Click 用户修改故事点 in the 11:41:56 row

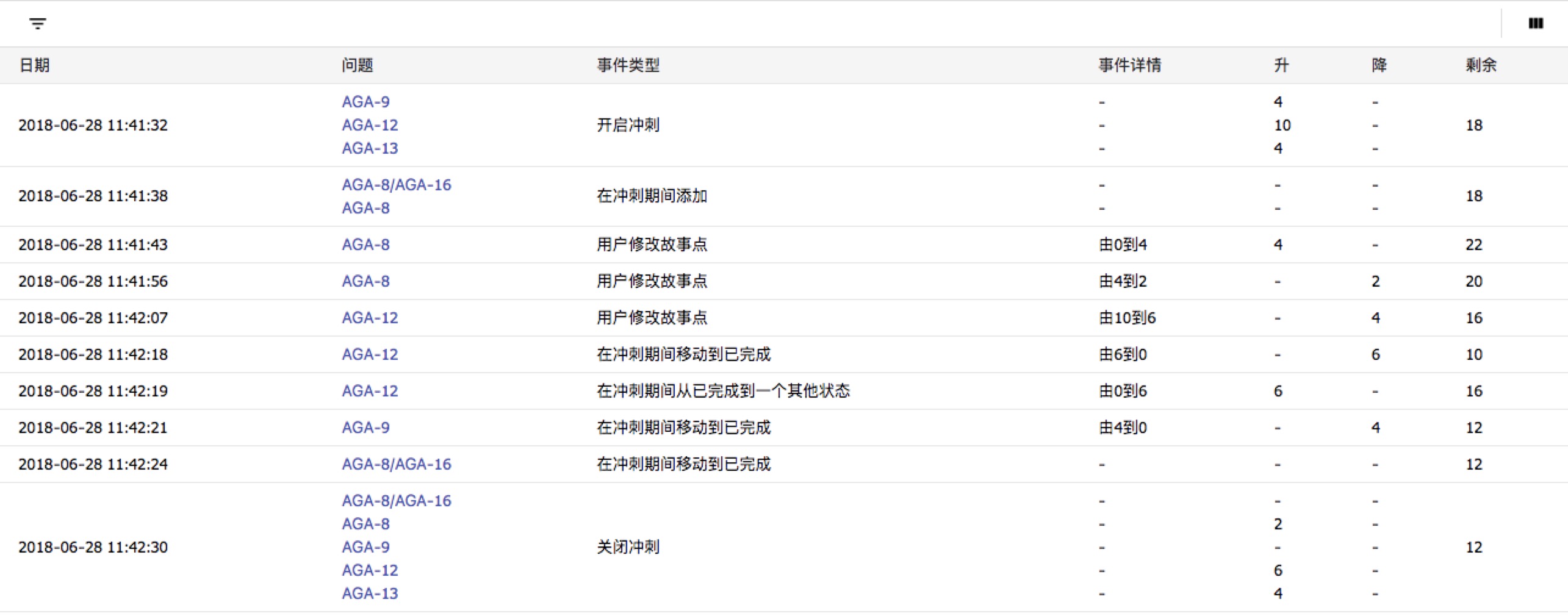point(652,281)
